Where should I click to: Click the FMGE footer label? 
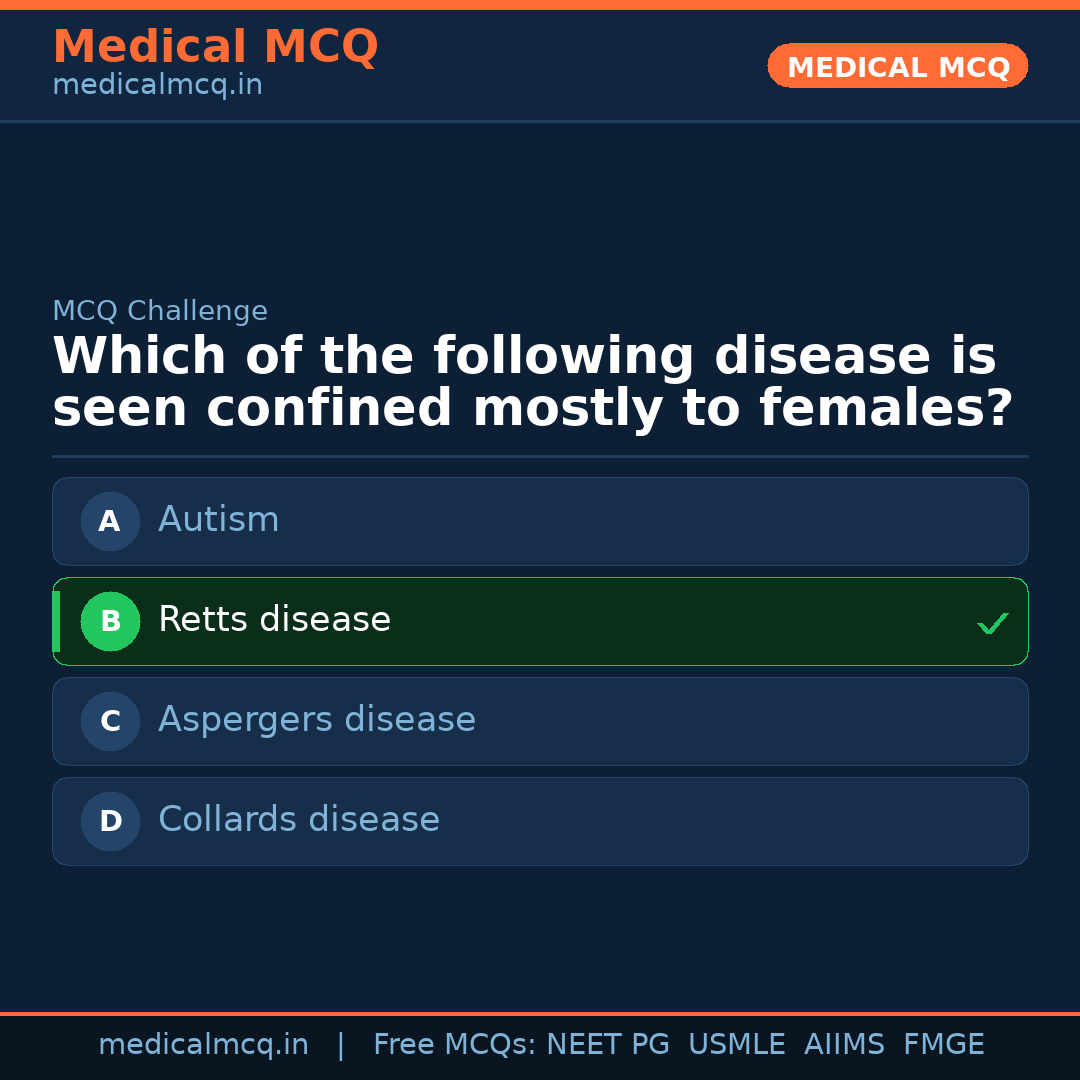coord(943,1043)
